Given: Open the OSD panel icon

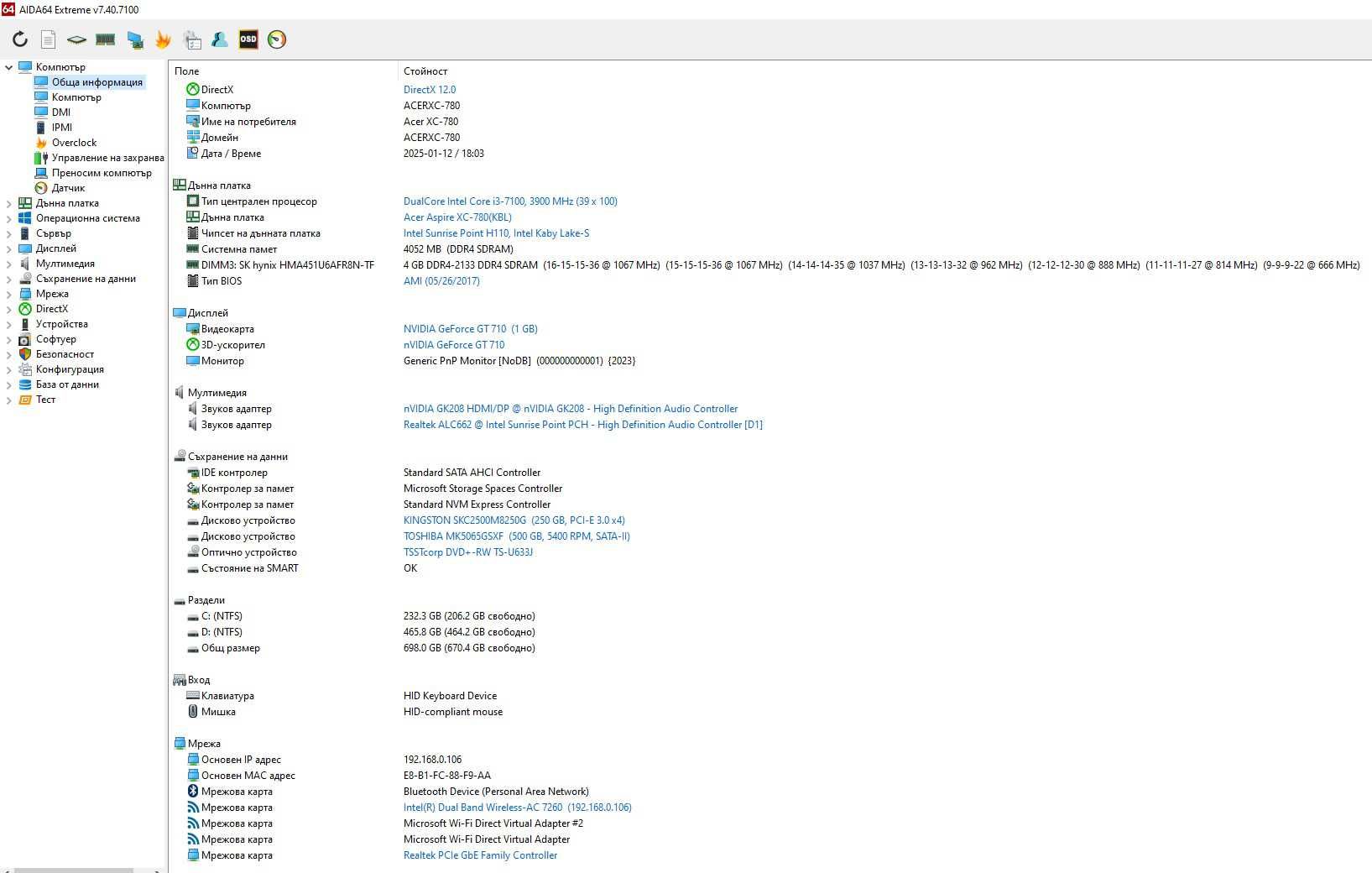Looking at the screenshot, I should 248,39.
